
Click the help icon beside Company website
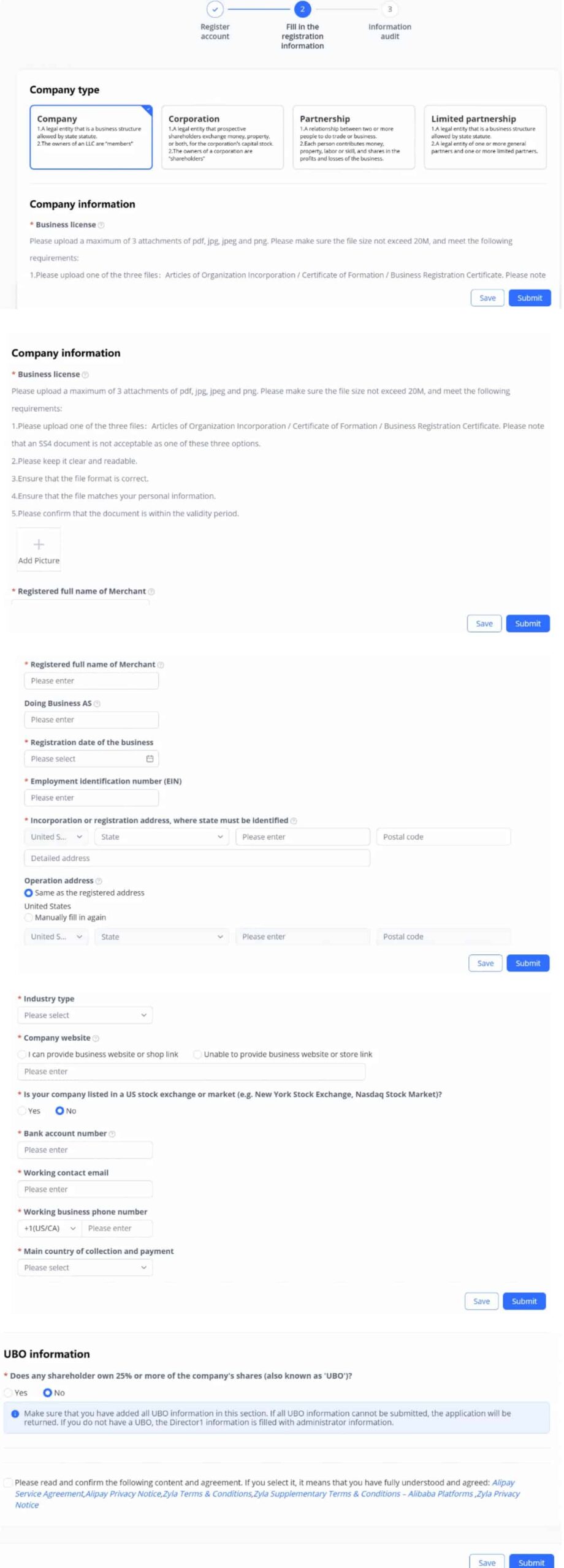tap(96, 1038)
